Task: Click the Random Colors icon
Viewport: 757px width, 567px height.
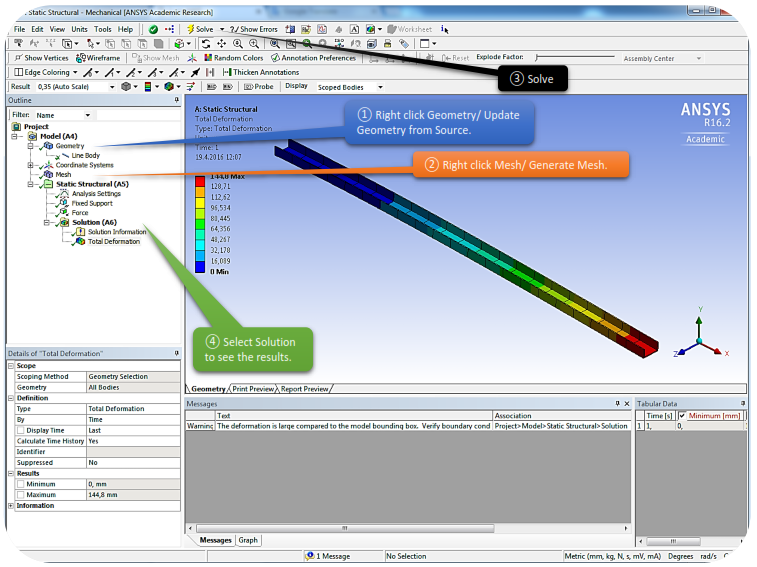Action: tap(233, 58)
